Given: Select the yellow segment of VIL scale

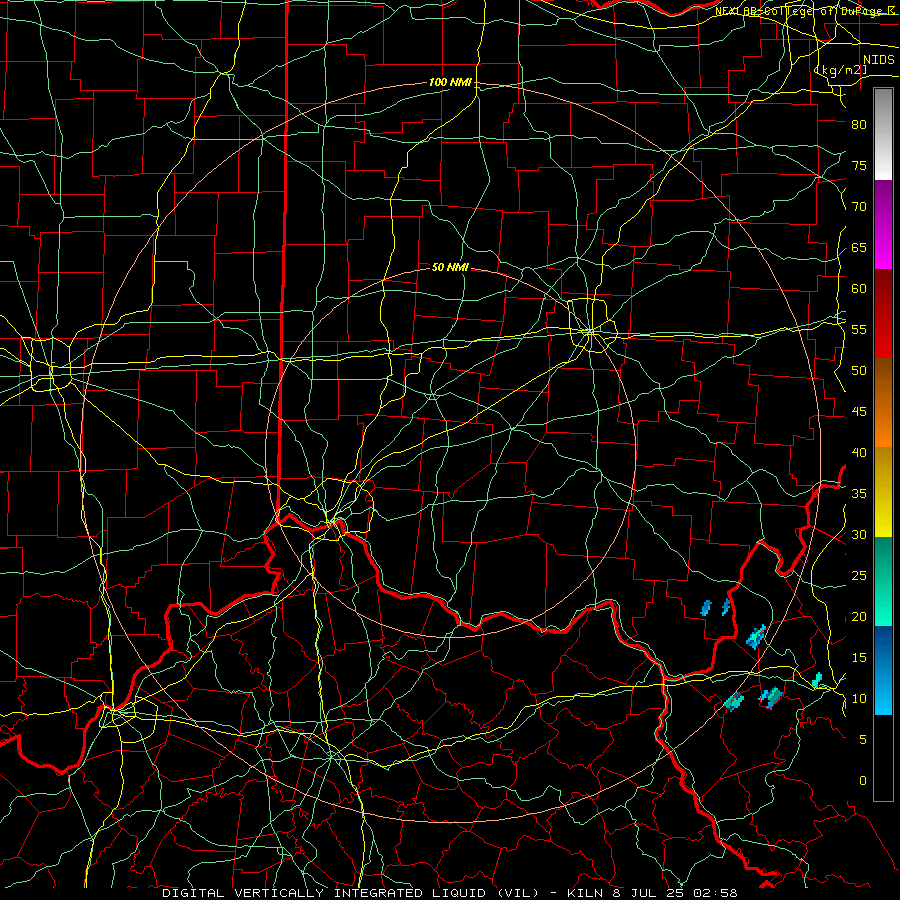Looking at the screenshot, I should coord(883,492).
